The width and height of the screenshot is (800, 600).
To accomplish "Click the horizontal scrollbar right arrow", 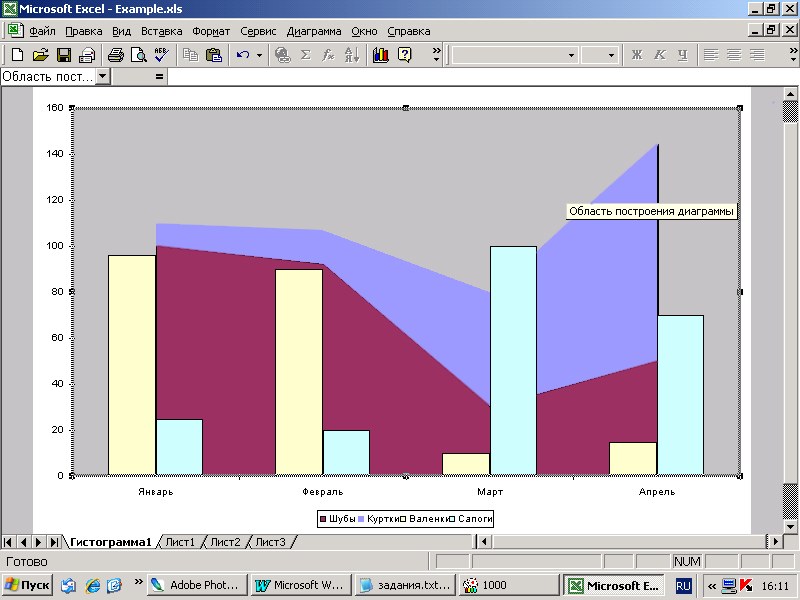I will tap(776, 541).
